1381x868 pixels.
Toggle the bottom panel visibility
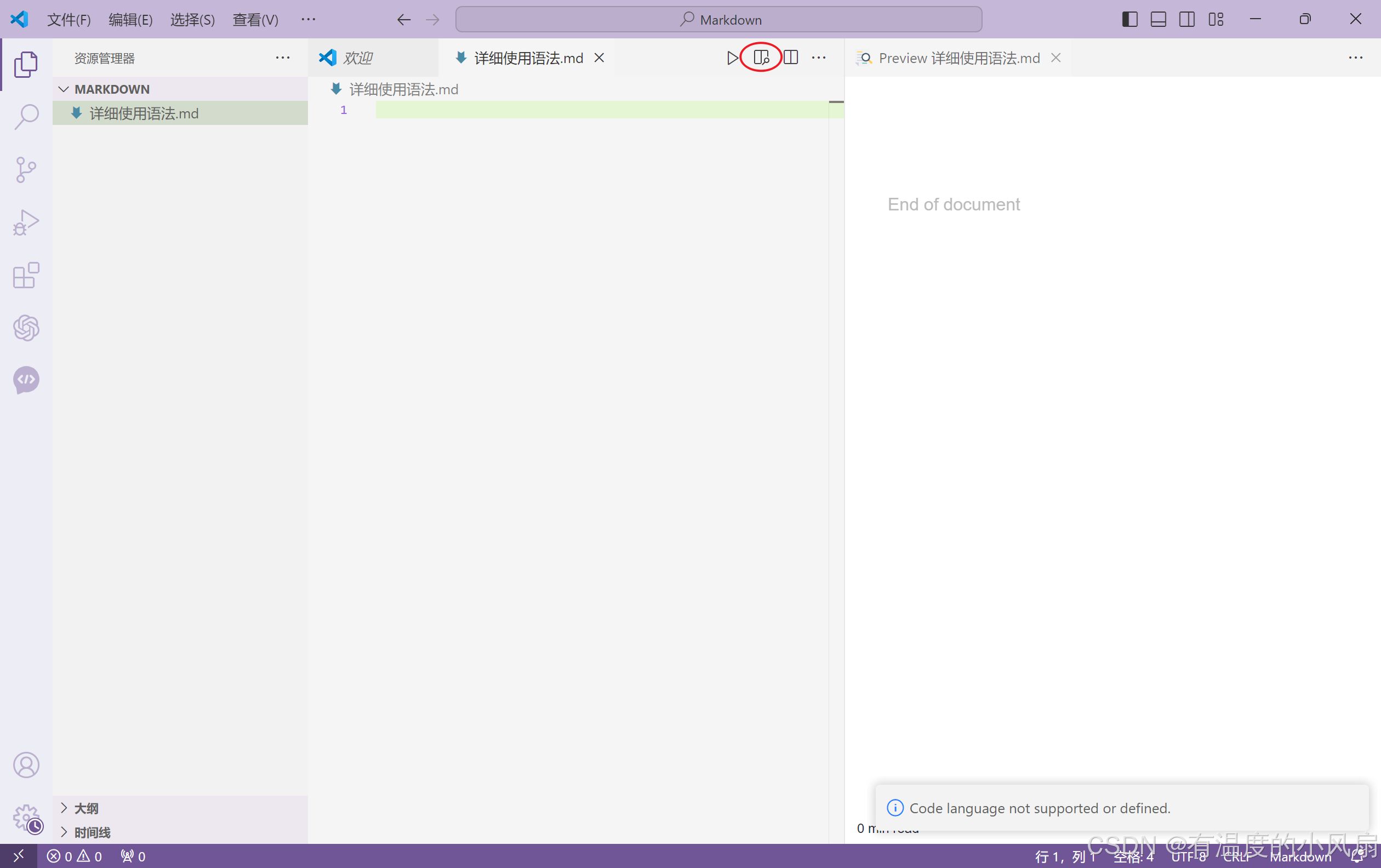pyautogui.click(x=1158, y=20)
